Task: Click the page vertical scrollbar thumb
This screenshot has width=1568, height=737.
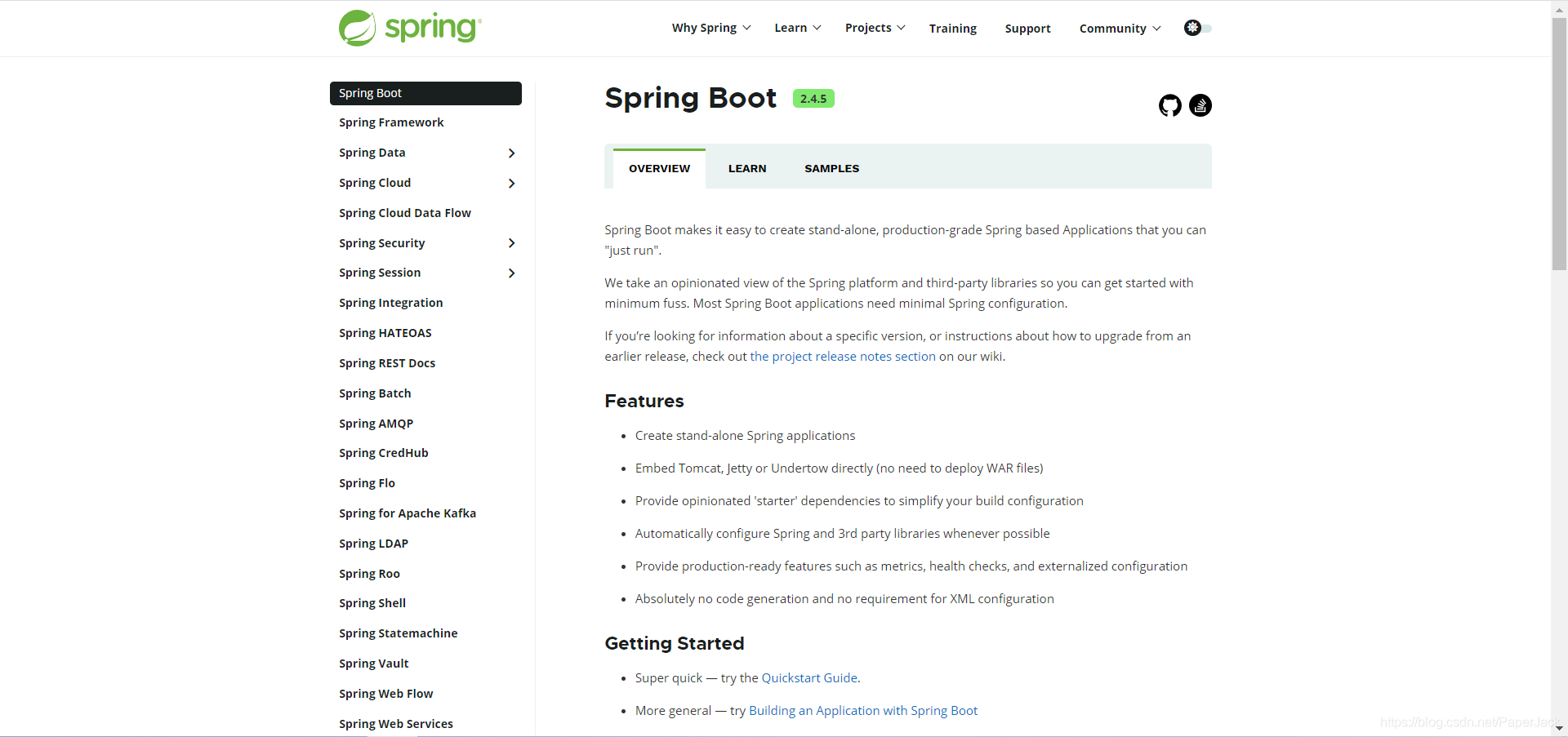Action: [1559, 143]
